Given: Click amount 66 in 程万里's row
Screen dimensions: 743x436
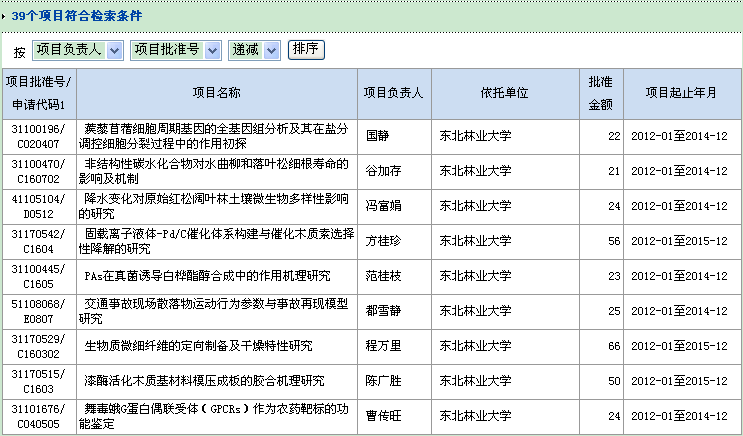Looking at the screenshot, I should (x=614, y=346).
